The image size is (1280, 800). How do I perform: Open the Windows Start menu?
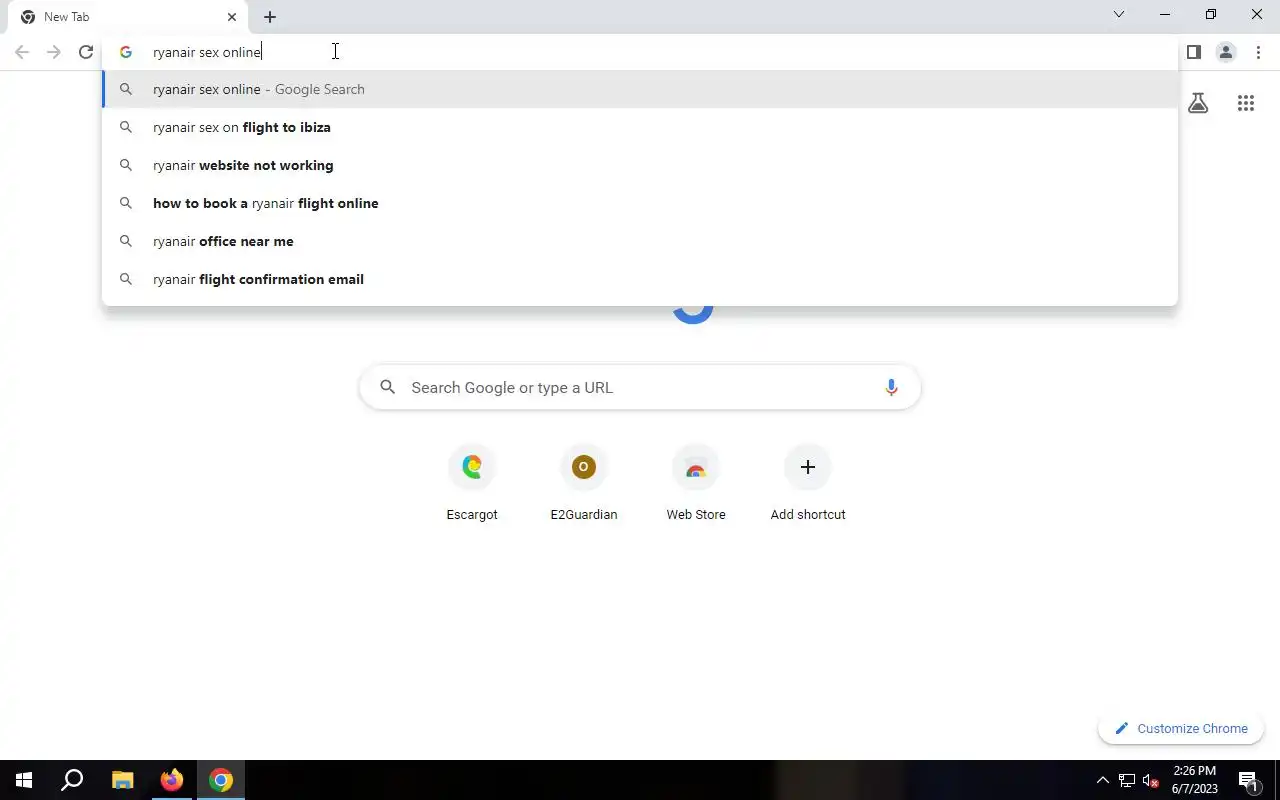pos(24,780)
